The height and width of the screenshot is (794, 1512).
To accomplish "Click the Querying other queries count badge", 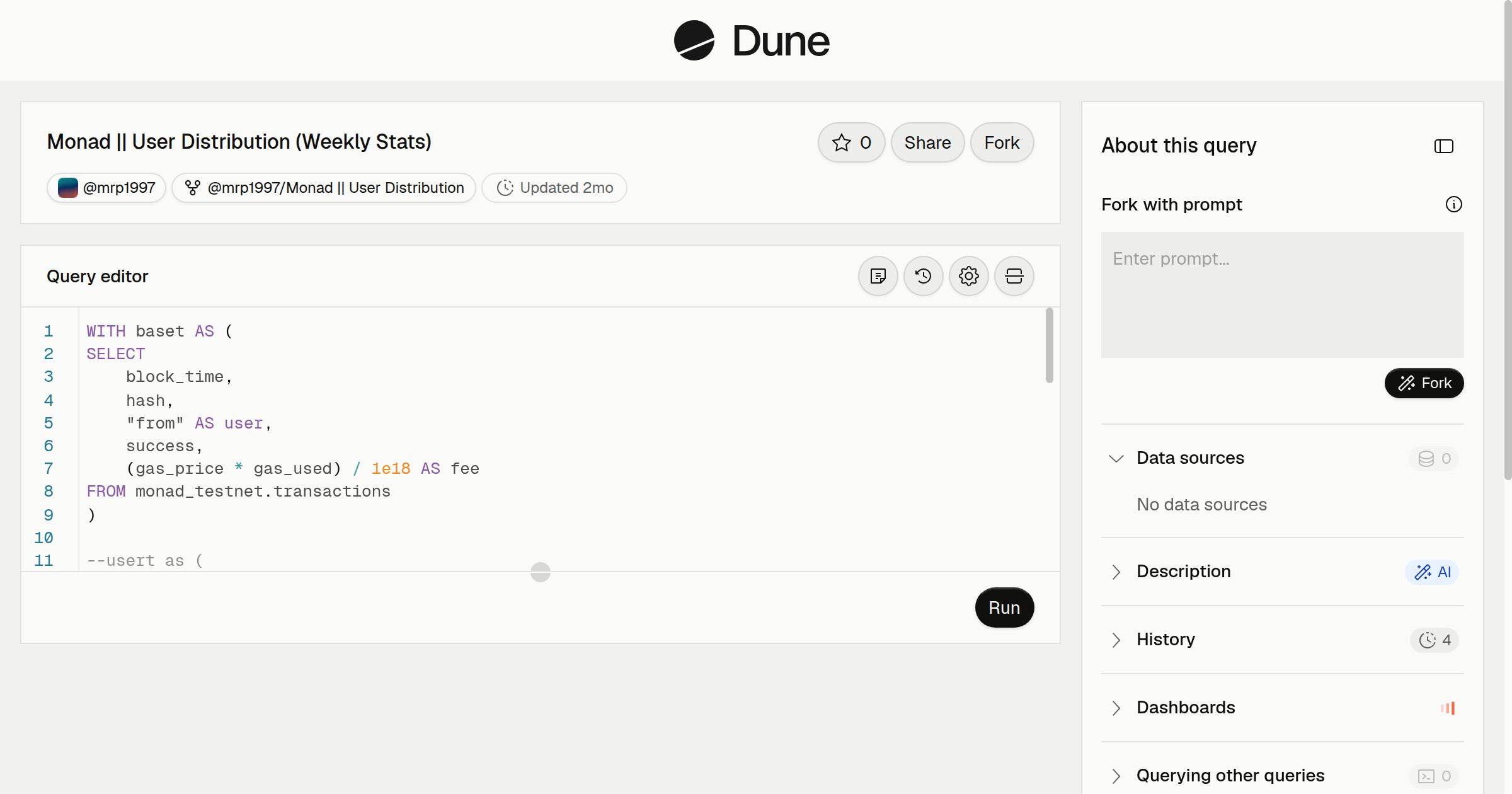I will tap(1434, 776).
